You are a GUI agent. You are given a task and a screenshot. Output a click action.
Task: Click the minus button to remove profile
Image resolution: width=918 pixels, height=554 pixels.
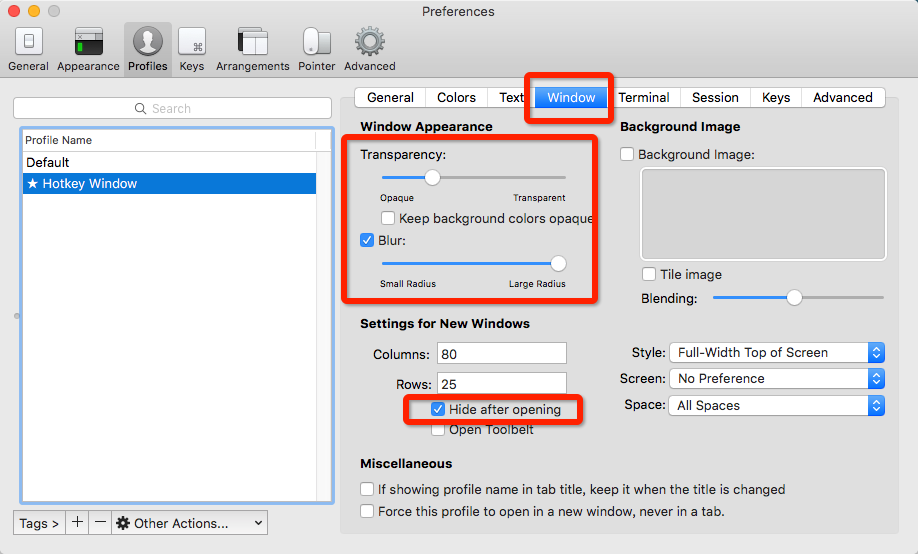(100, 522)
